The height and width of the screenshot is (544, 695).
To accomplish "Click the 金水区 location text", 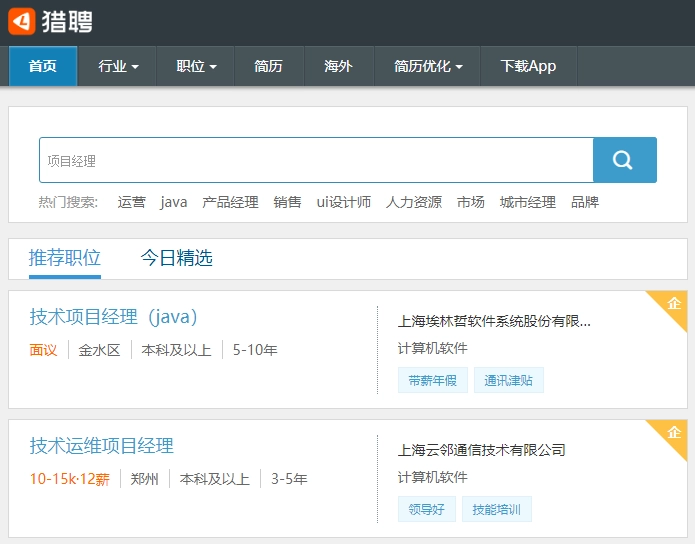I will (x=99, y=350).
